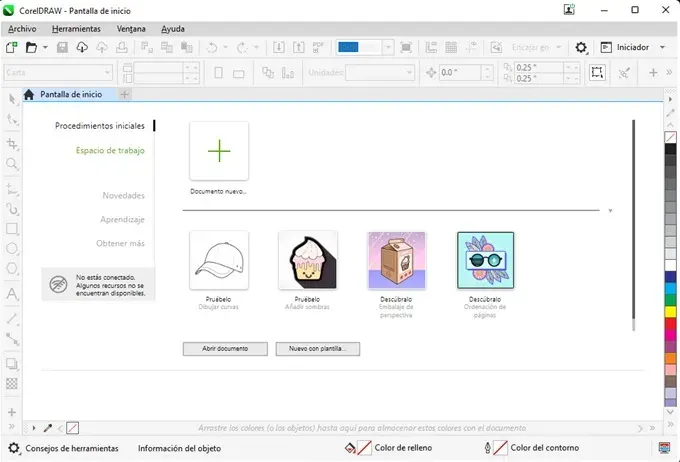Toggle the bounding box treat-as-filled icon
This screenshot has width=680, height=462.
pyautogui.click(x=597, y=72)
